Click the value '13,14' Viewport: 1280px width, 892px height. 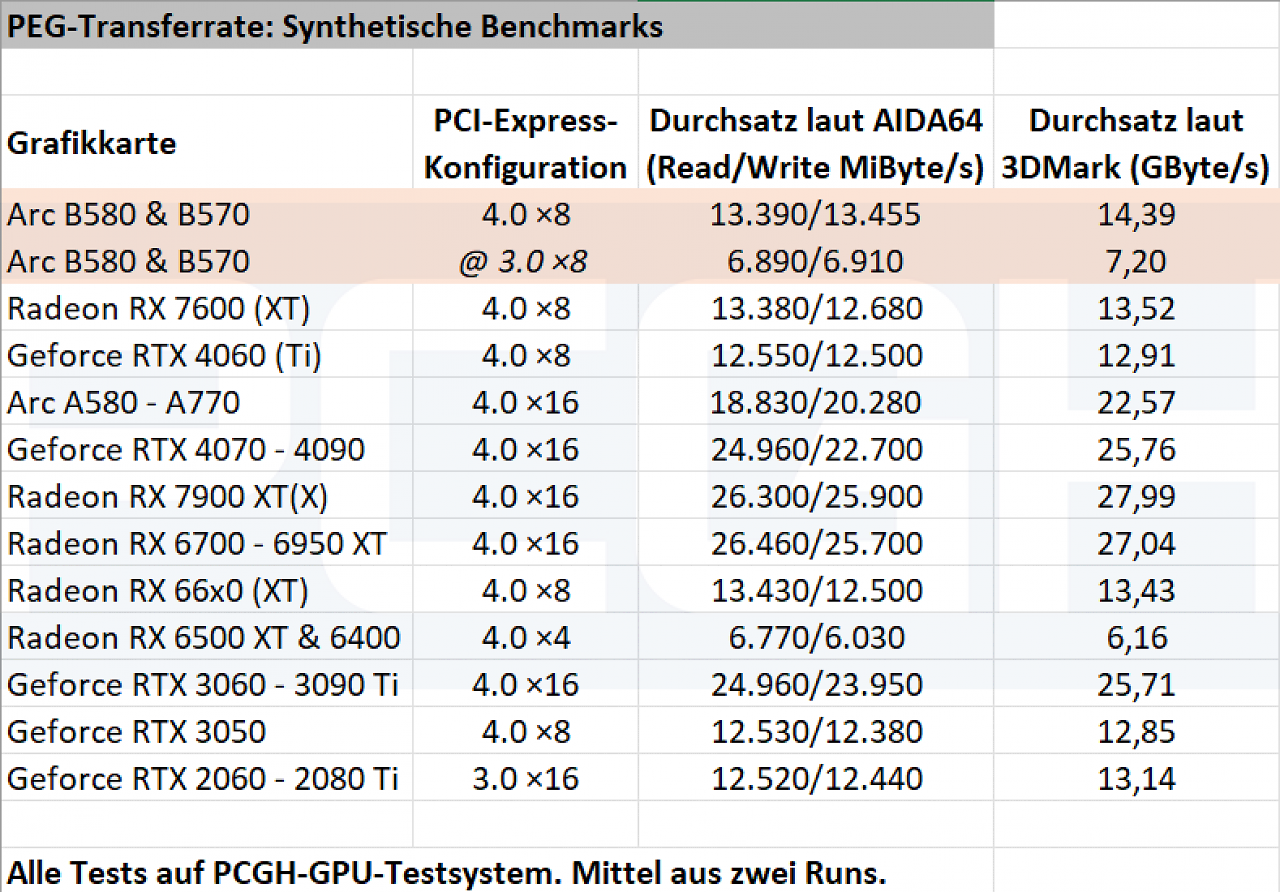pos(1136,777)
